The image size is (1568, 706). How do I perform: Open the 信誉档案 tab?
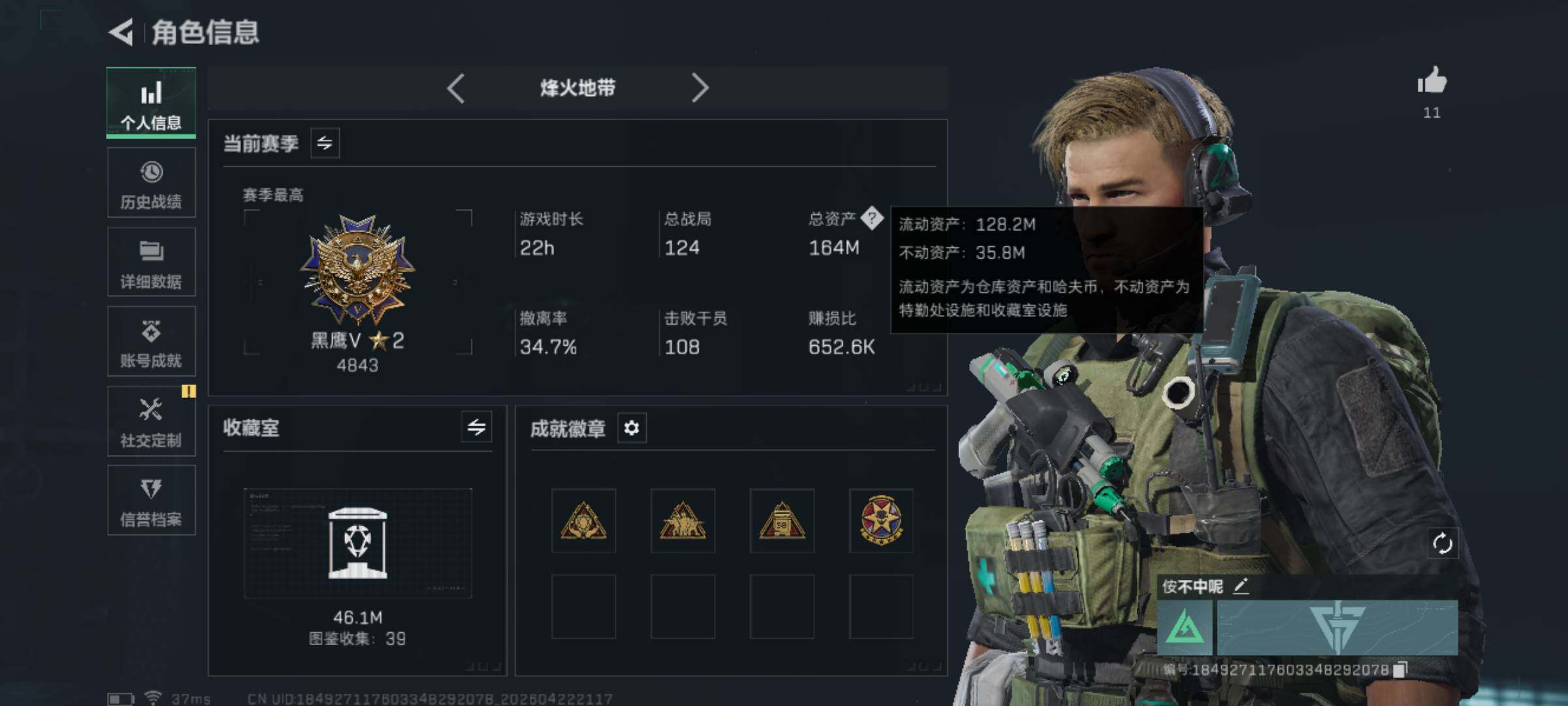tap(151, 500)
